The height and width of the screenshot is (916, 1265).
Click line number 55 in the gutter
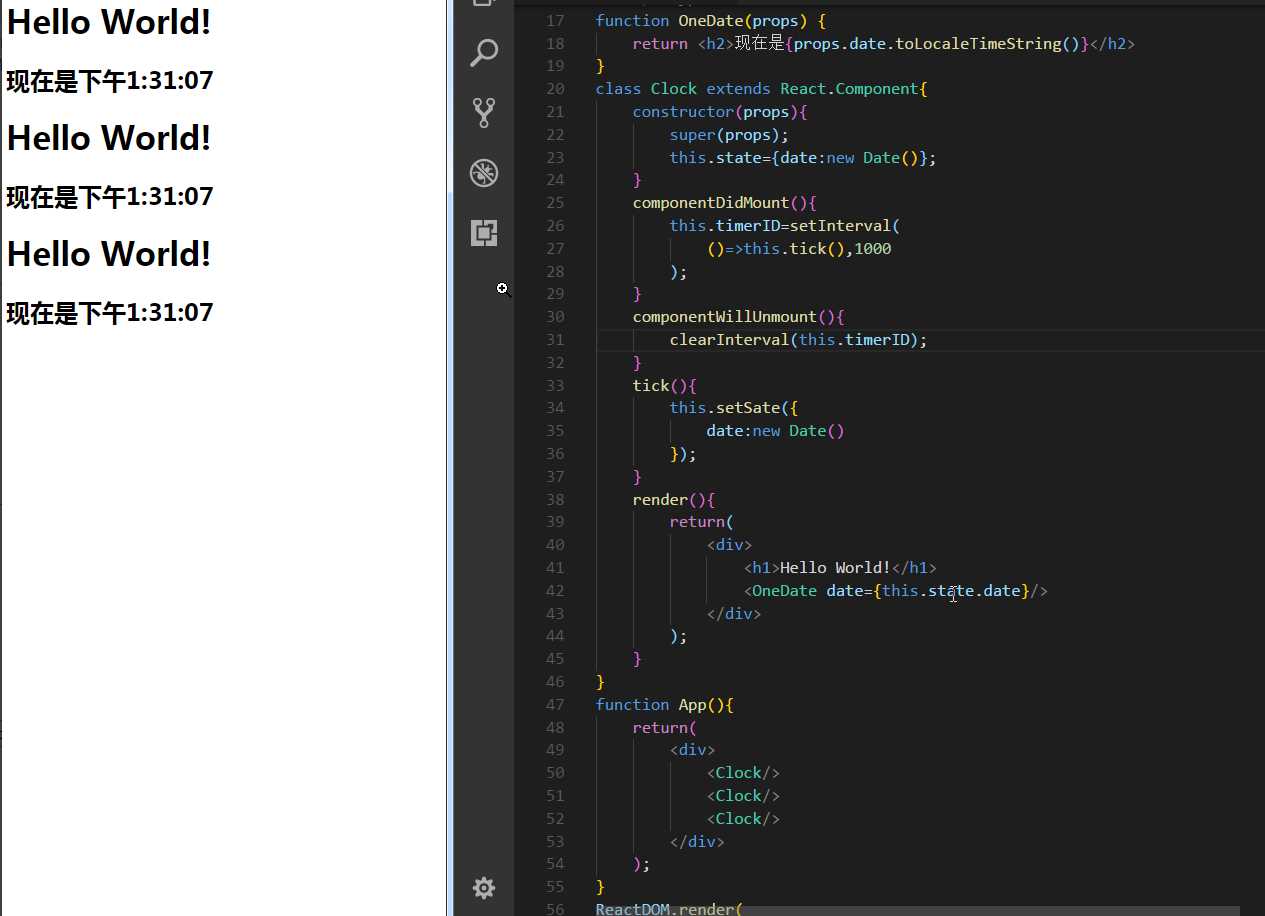click(x=555, y=887)
